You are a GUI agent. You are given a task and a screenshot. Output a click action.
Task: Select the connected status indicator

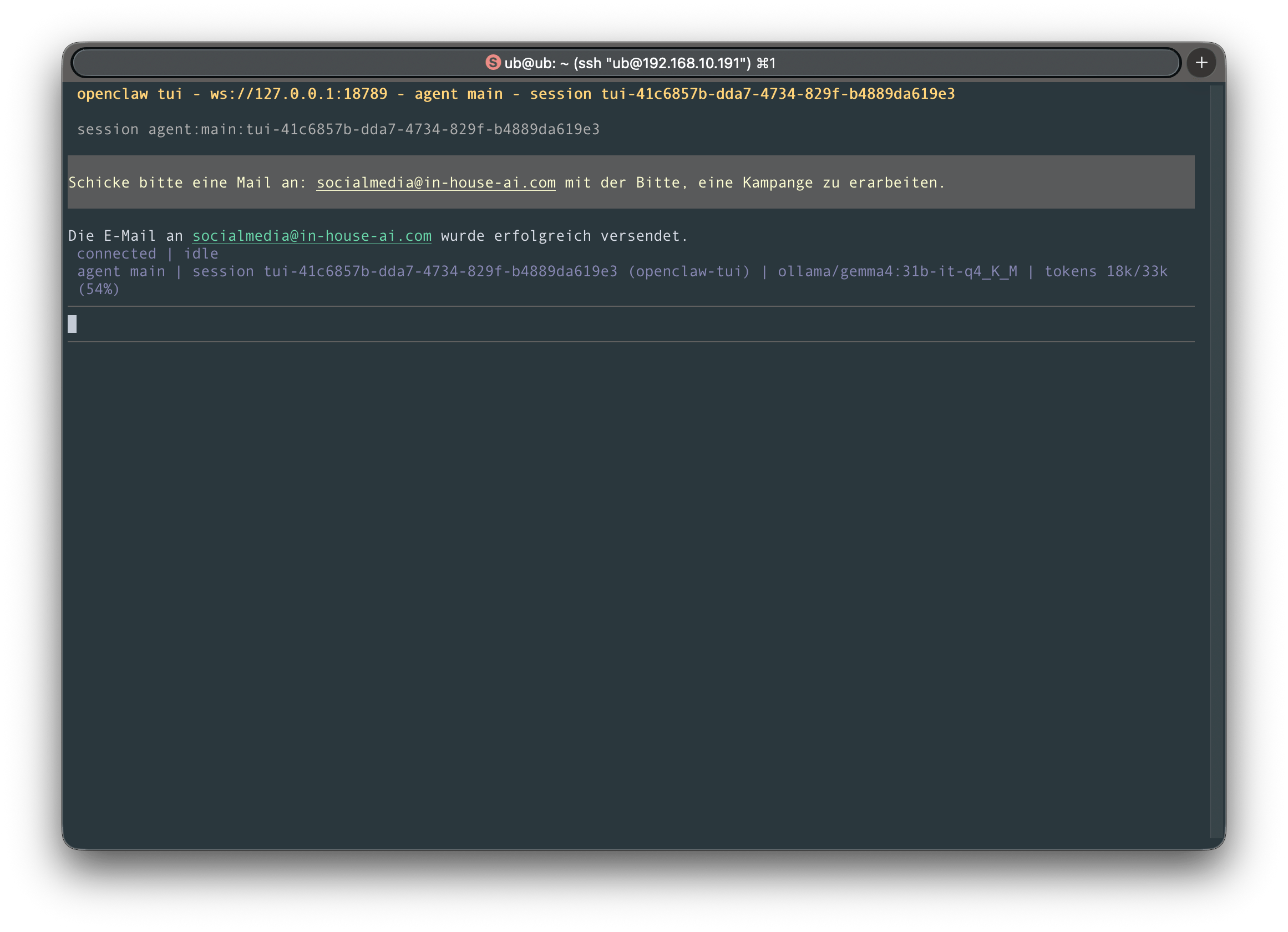click(x=116, y=254)
